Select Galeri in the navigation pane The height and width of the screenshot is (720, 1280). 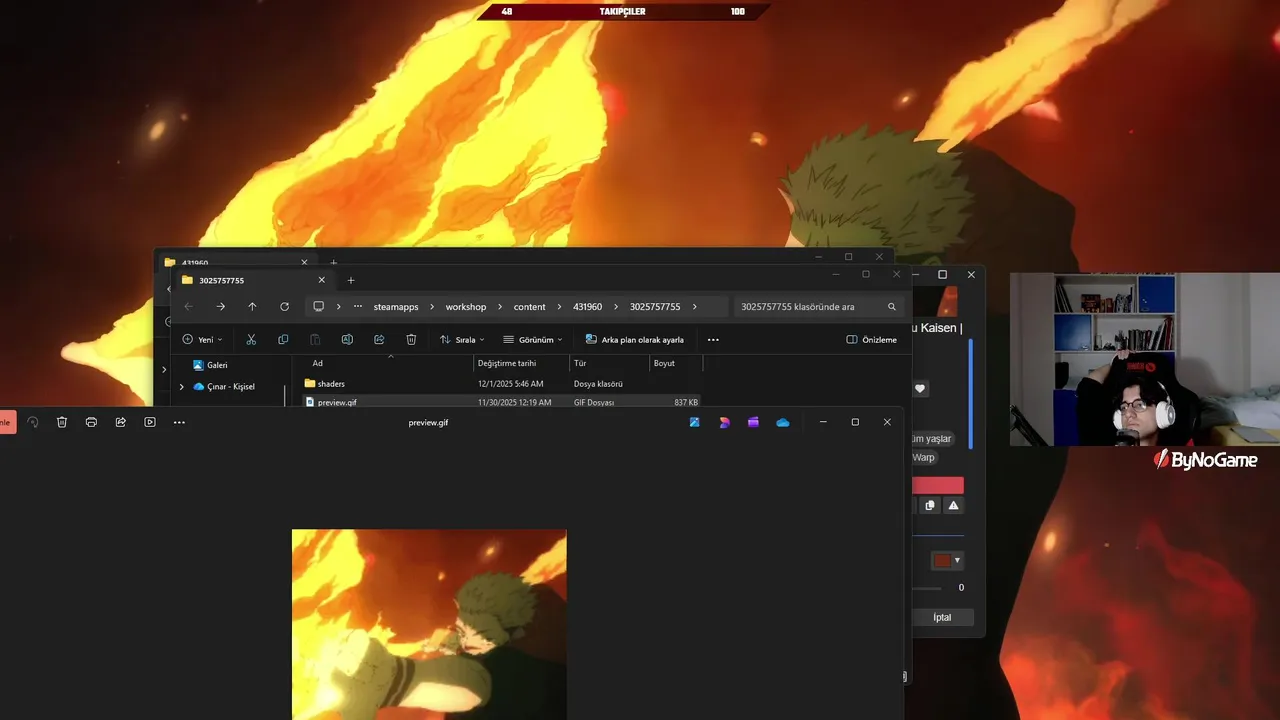217,365
